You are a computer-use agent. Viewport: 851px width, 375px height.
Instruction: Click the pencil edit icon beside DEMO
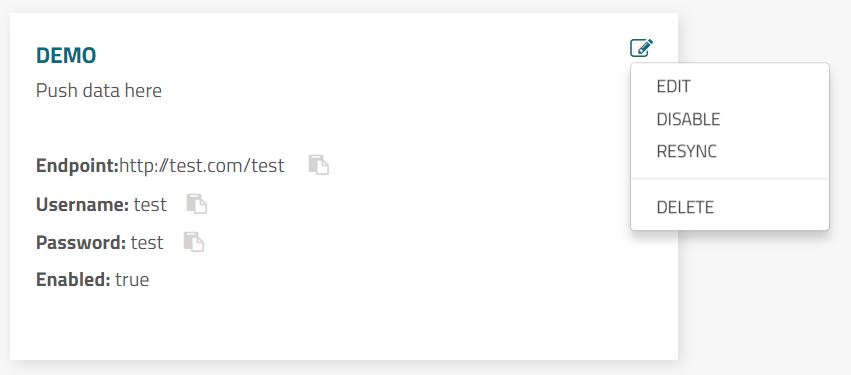642,48
